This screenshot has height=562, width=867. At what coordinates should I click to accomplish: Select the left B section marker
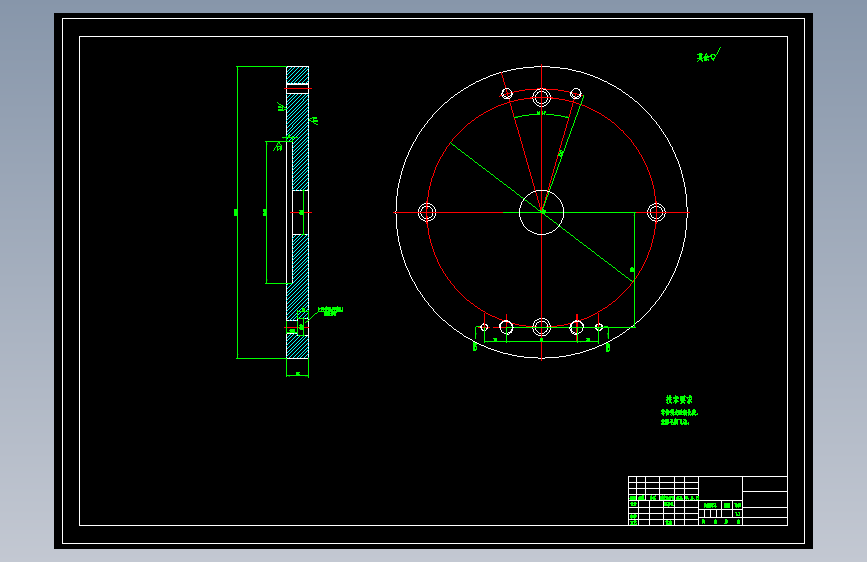click(475, 347)
